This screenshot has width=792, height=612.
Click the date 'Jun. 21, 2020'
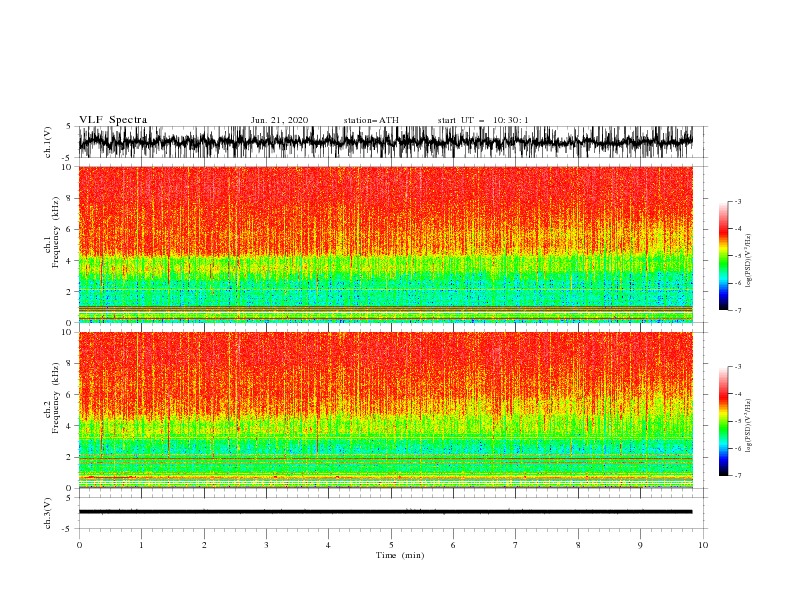tap(279, 120)
